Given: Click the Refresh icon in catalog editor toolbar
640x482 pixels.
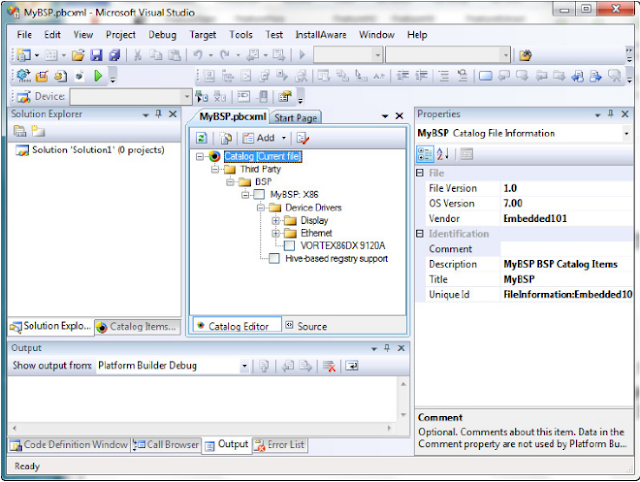Looking at the screenshot, I should pos(201,138).
